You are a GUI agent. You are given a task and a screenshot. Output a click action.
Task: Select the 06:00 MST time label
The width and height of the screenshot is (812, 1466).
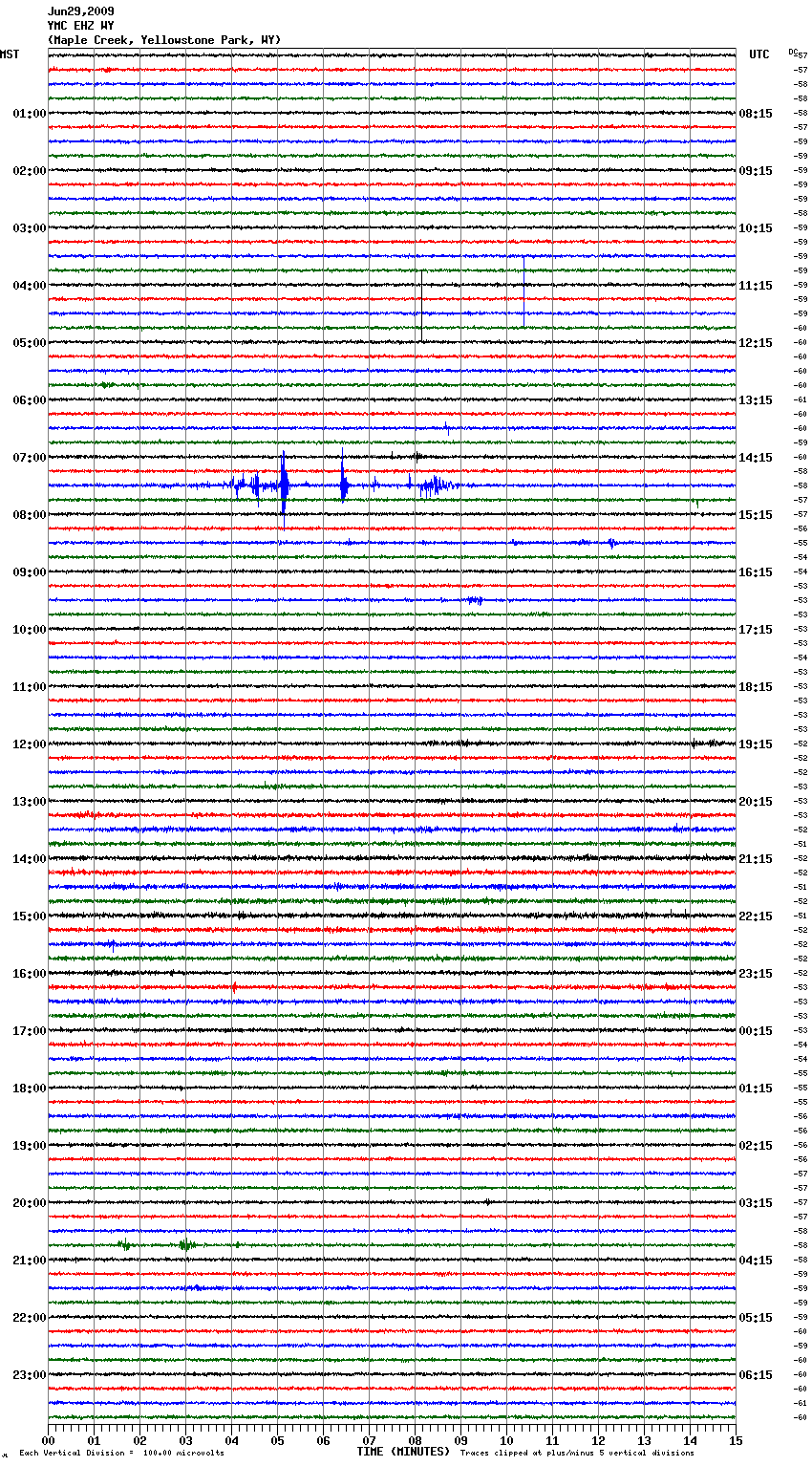pos(30,400)
